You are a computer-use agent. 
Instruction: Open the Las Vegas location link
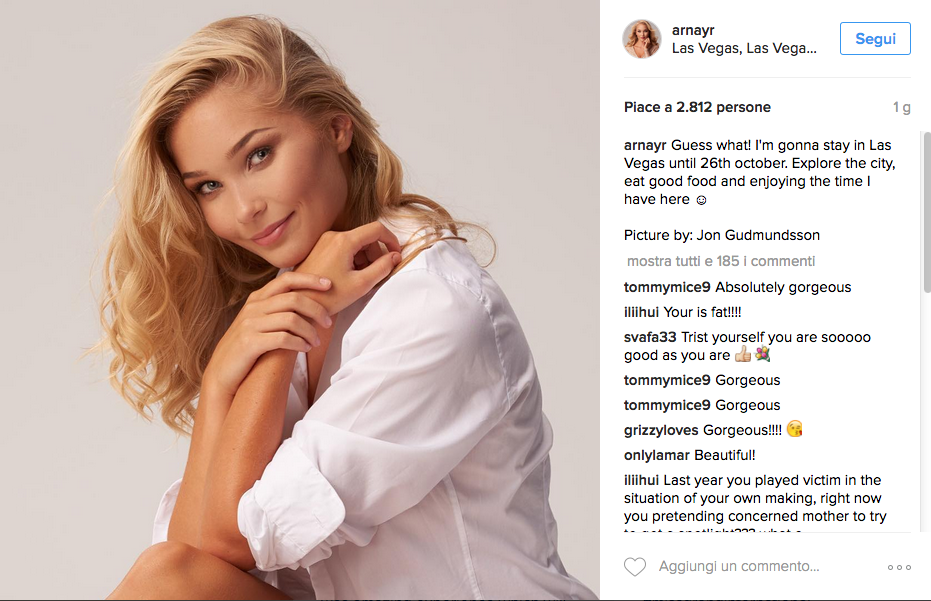744,48
